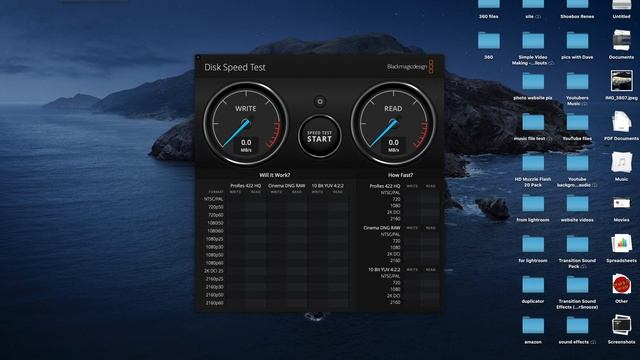
Task: Expand the Other stack
Action: pos(621,284)
